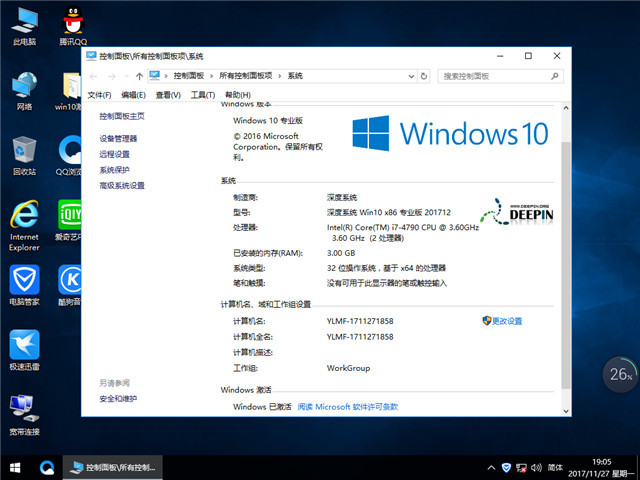Open the 电脑管家 desktop icon
640x480 pixels.
click(24, 285)
